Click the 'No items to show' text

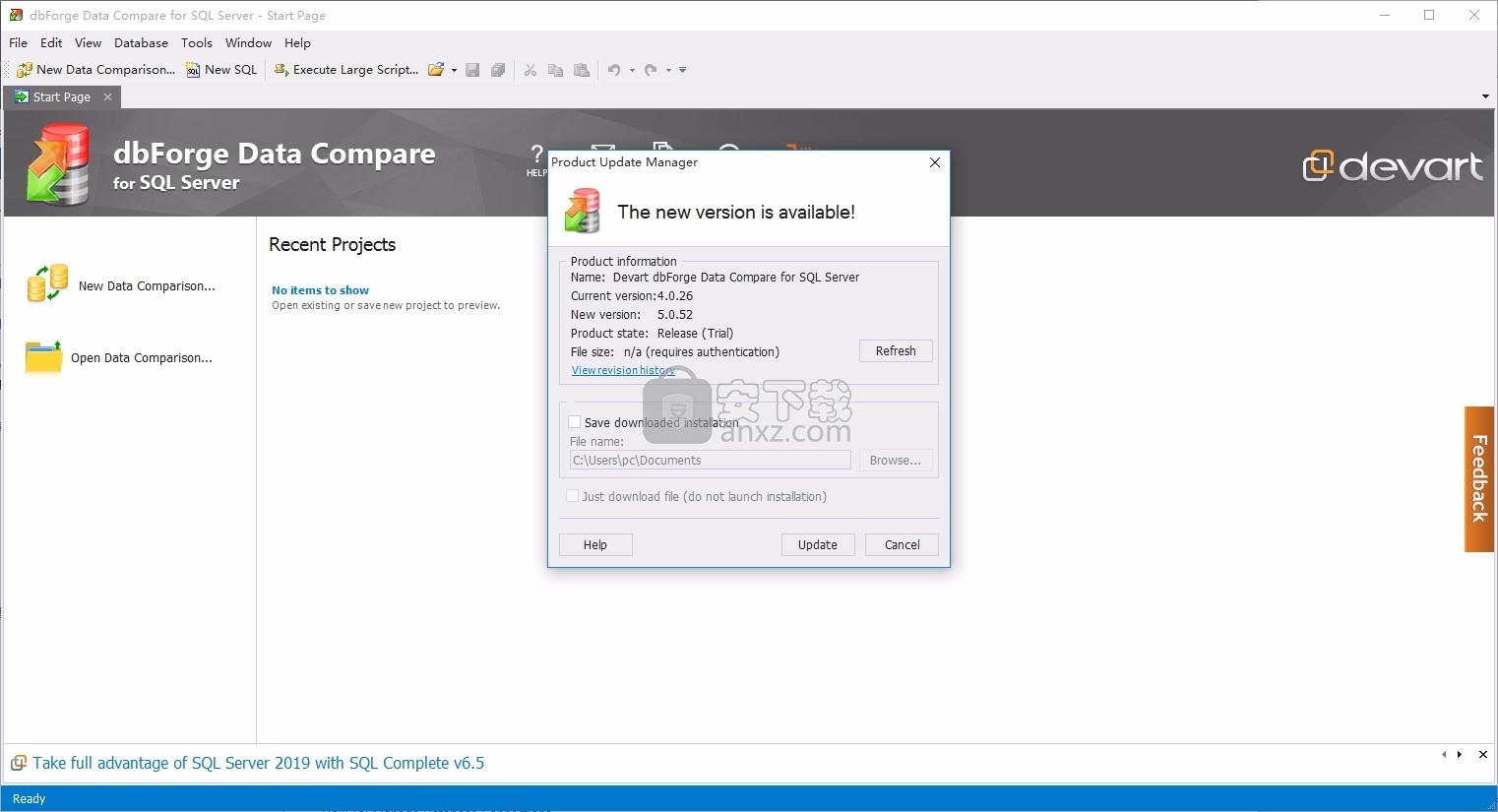320,290
